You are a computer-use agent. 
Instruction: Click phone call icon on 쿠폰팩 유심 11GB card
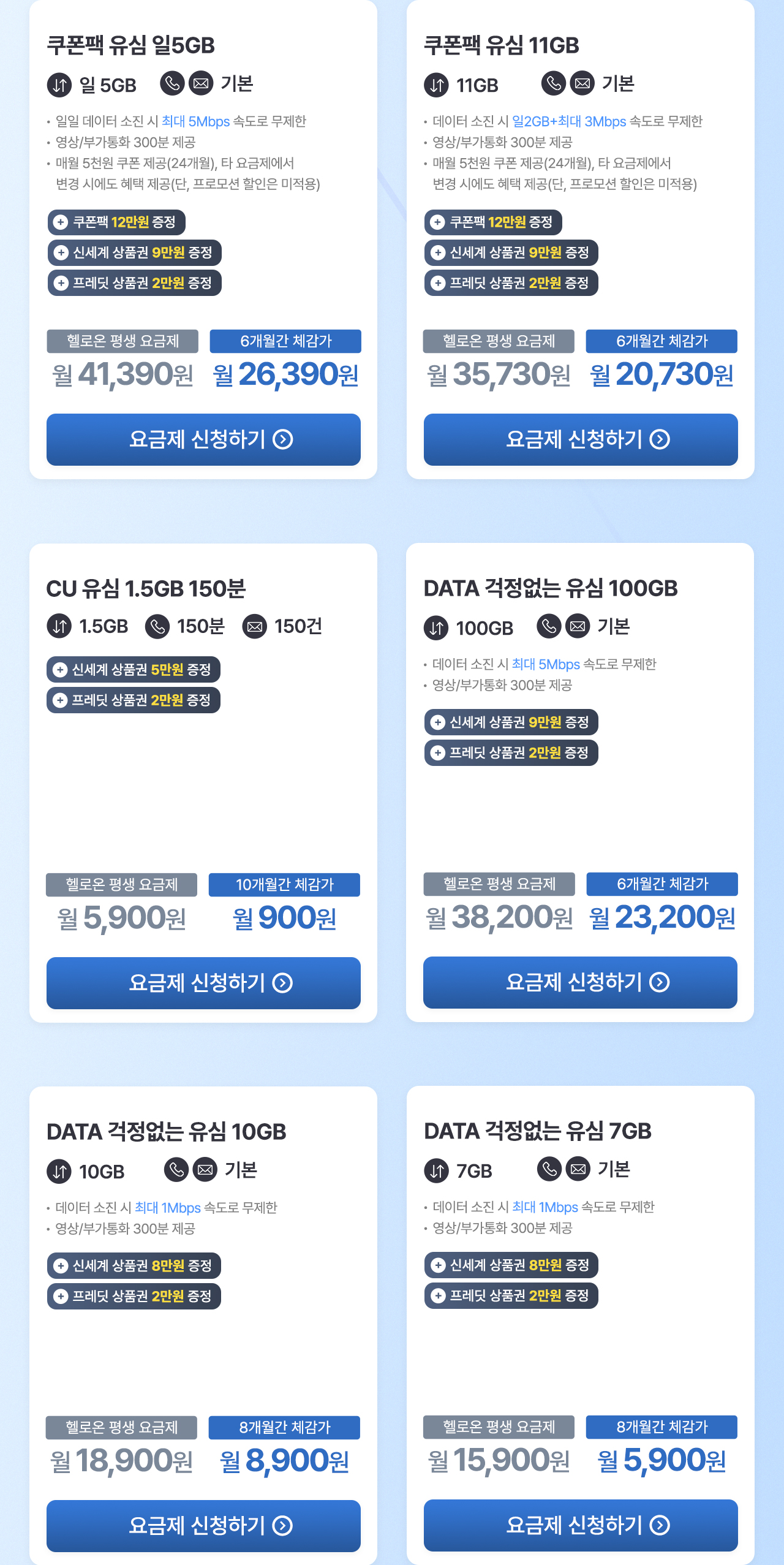(x=553, y=83)
